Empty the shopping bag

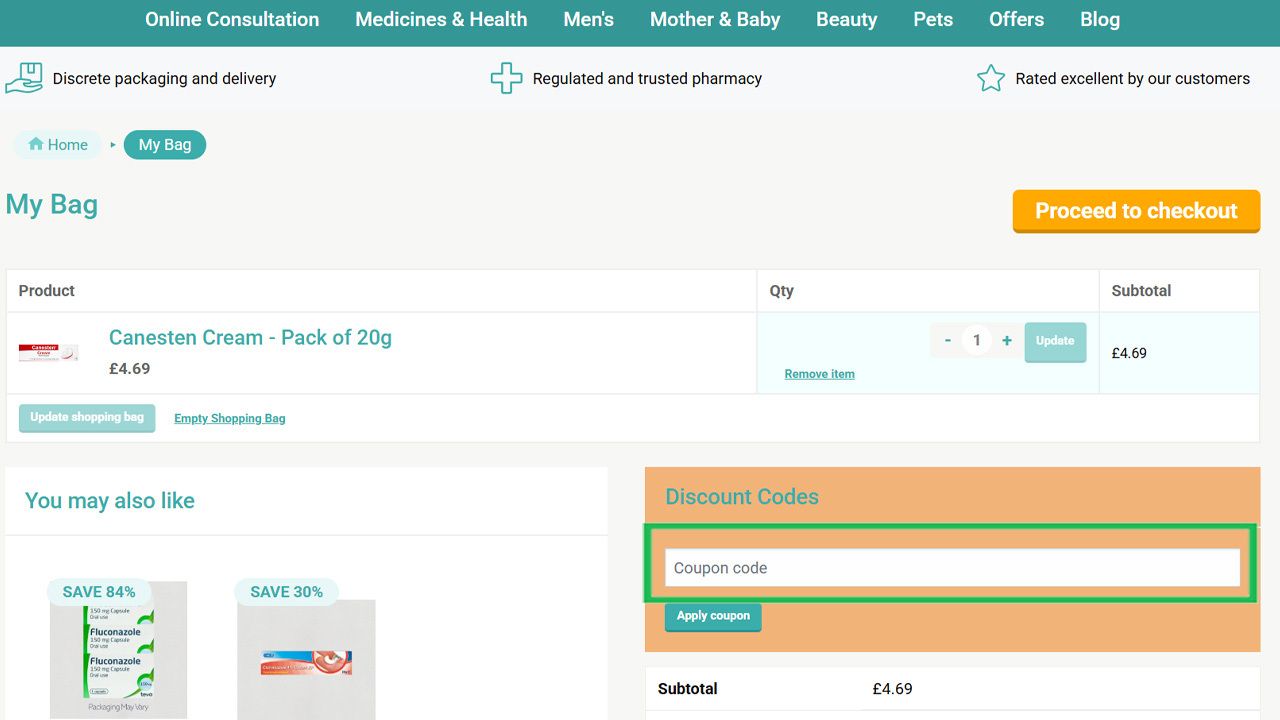pyautogui.click(x=229, y=417)
